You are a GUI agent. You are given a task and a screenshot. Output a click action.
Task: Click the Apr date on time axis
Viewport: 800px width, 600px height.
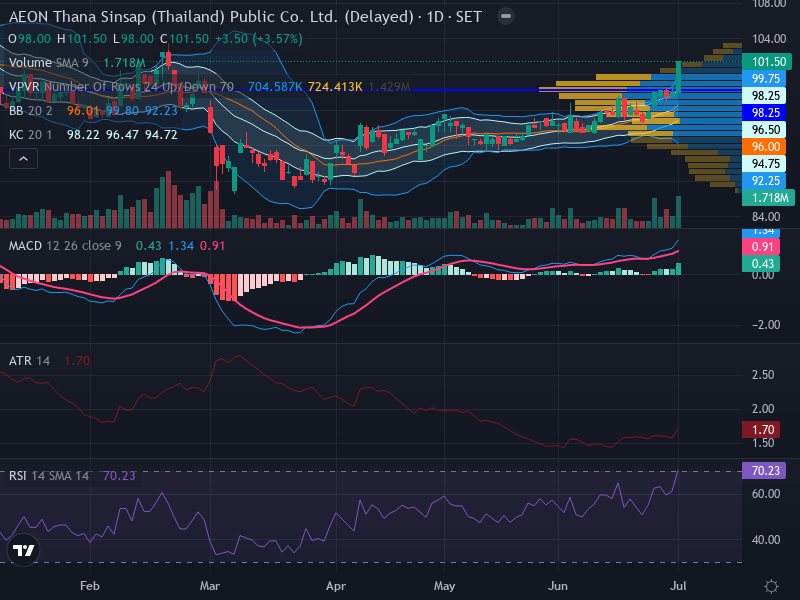336,586
